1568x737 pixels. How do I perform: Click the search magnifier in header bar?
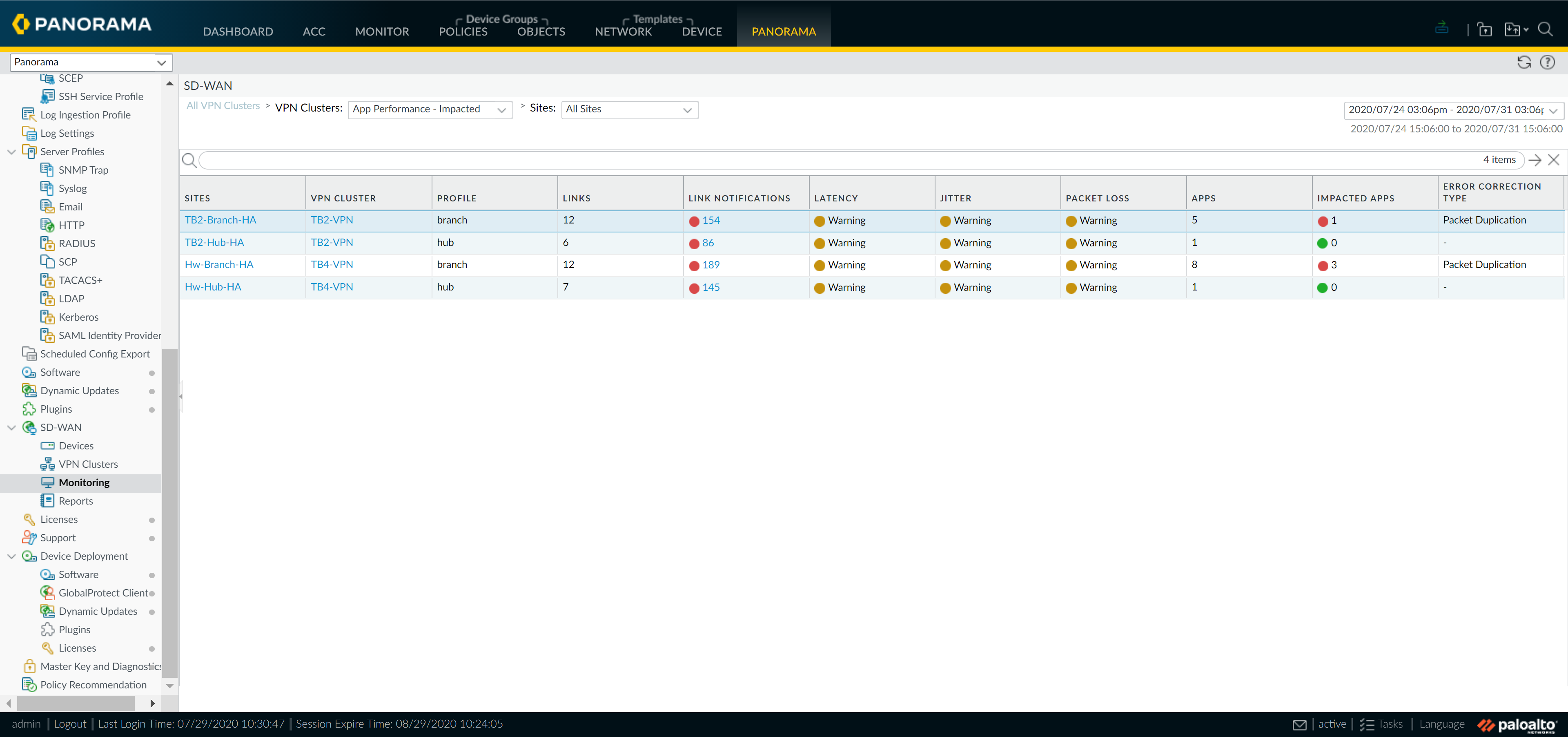(x=1545, y=29)
